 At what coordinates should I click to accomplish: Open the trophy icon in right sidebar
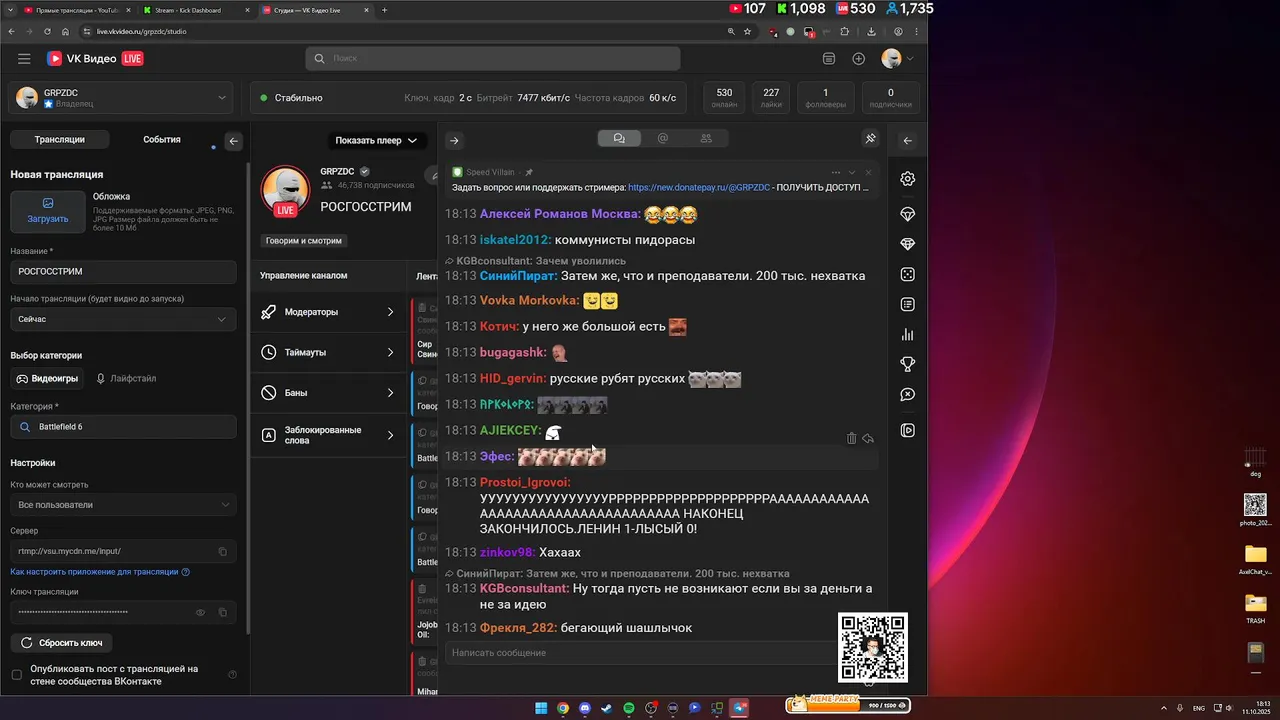908,365
